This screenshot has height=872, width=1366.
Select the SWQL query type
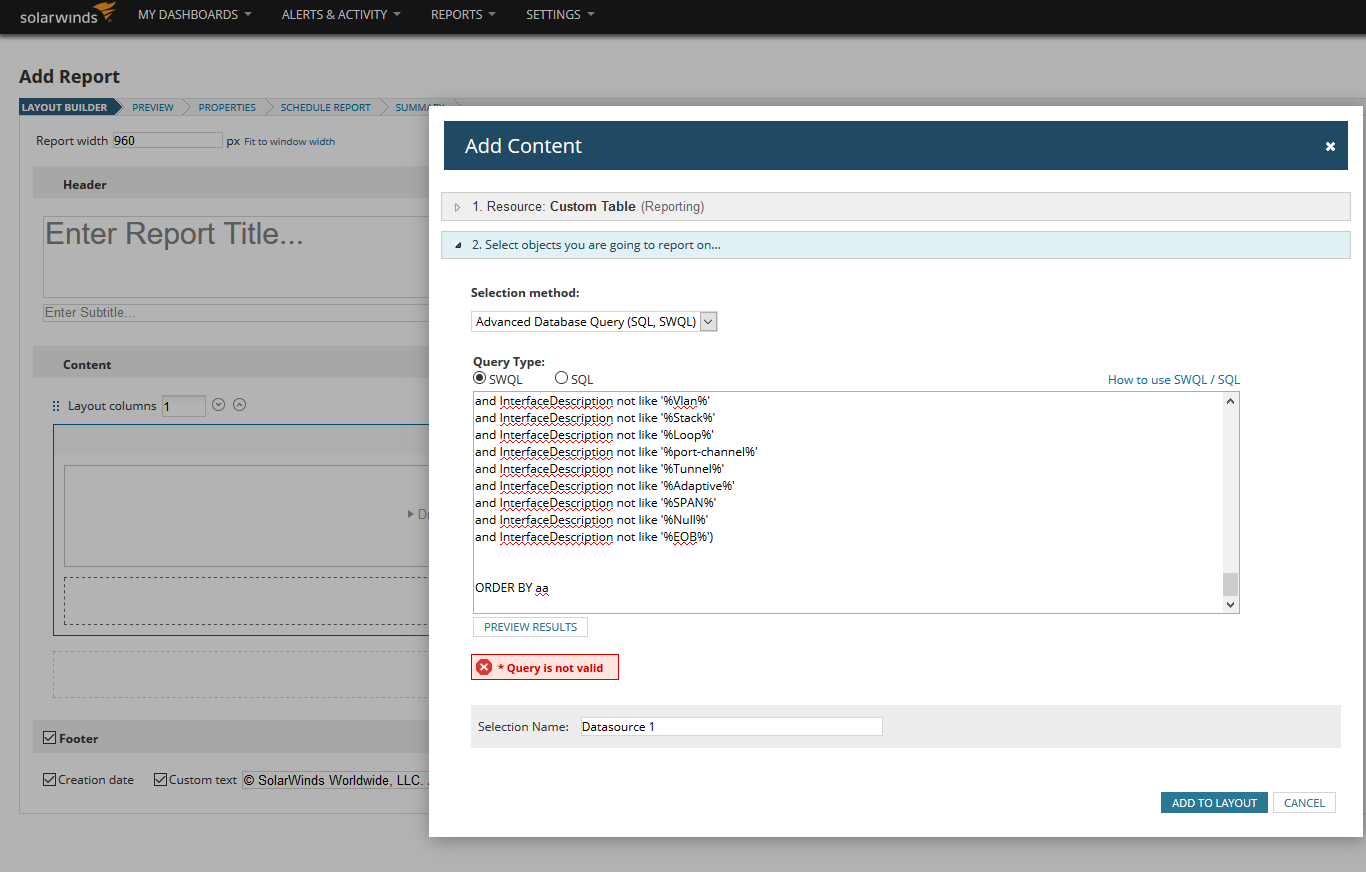pyautogui.click(x=480, y=379)
